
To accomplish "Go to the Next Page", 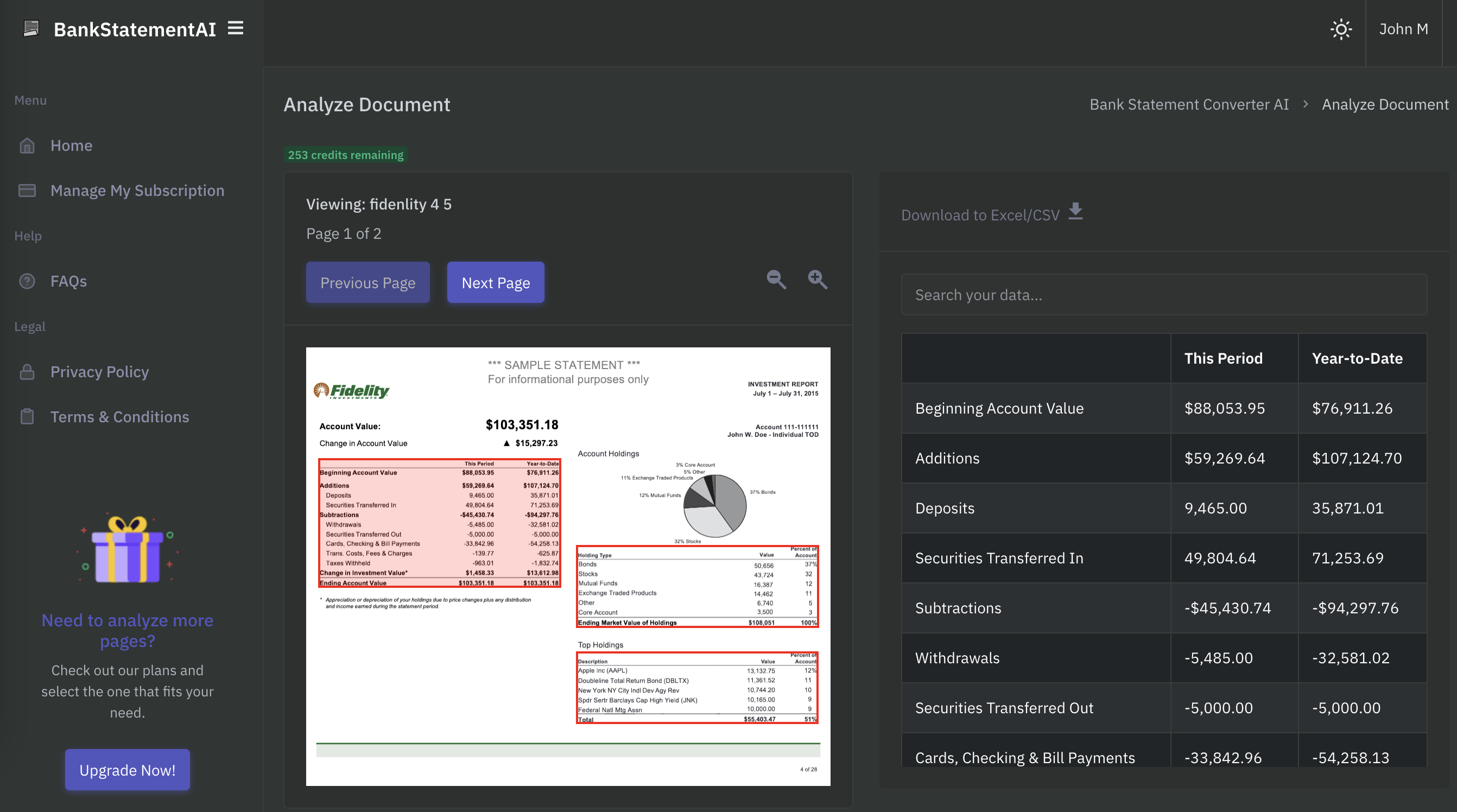I will pyautogui.click(x=496, y=282).
